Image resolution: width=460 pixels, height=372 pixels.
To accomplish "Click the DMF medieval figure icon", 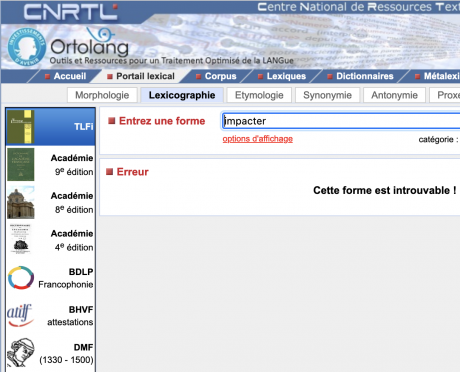I will (21, 353).
